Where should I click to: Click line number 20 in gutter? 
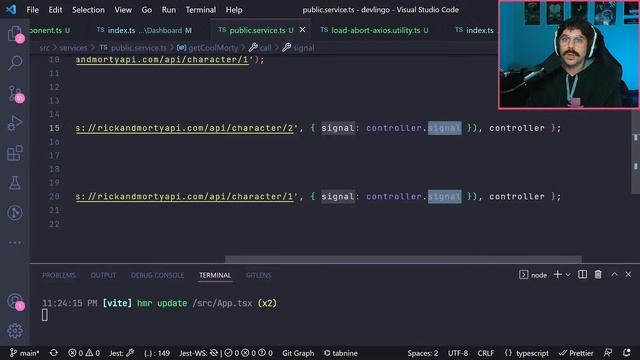click(x=54, y=196)
